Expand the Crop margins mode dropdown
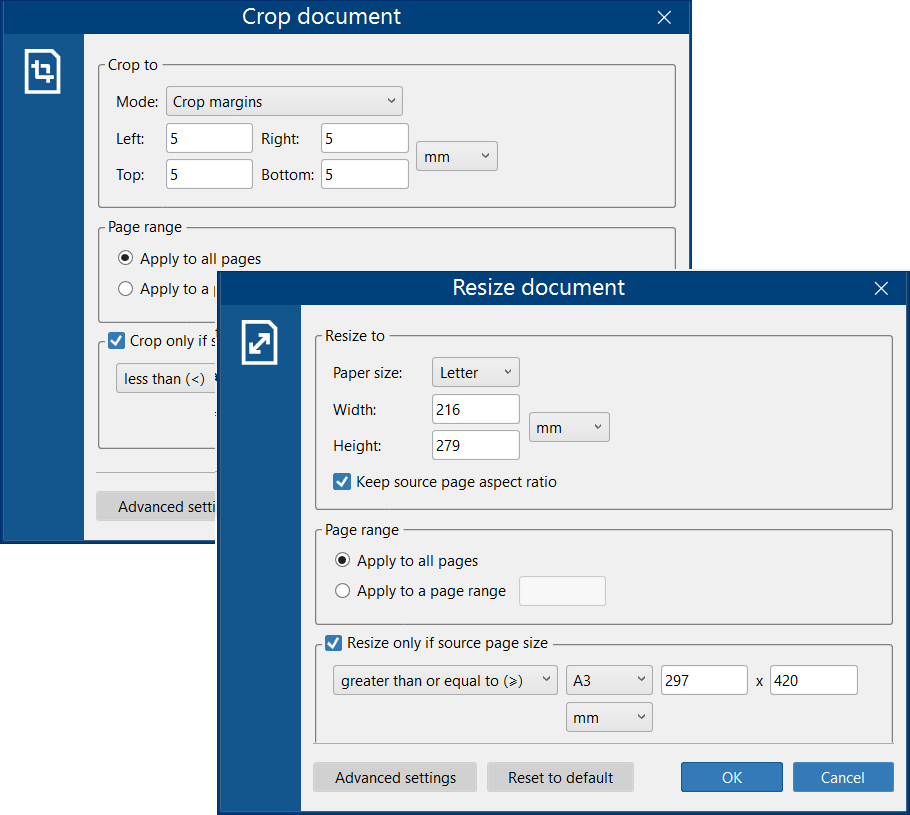Viewport: 910px width, 815px height. (x=284, y=101)
